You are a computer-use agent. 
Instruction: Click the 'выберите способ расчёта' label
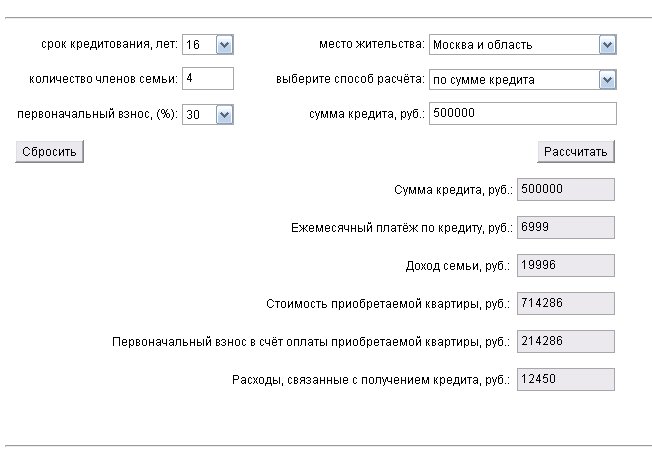coord(350,80)
